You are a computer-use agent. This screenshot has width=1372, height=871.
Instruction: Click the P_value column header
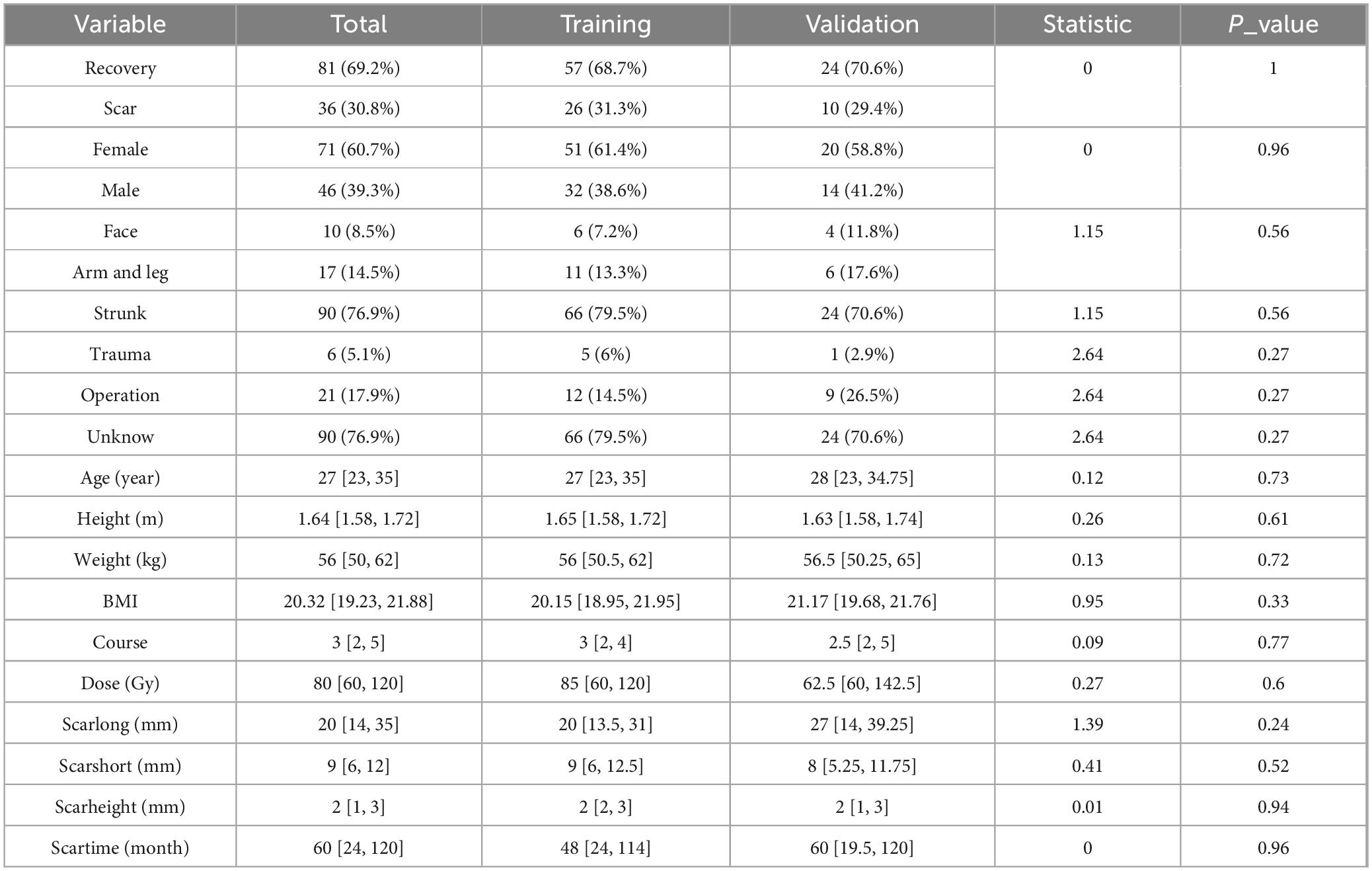click(1274, 24)
